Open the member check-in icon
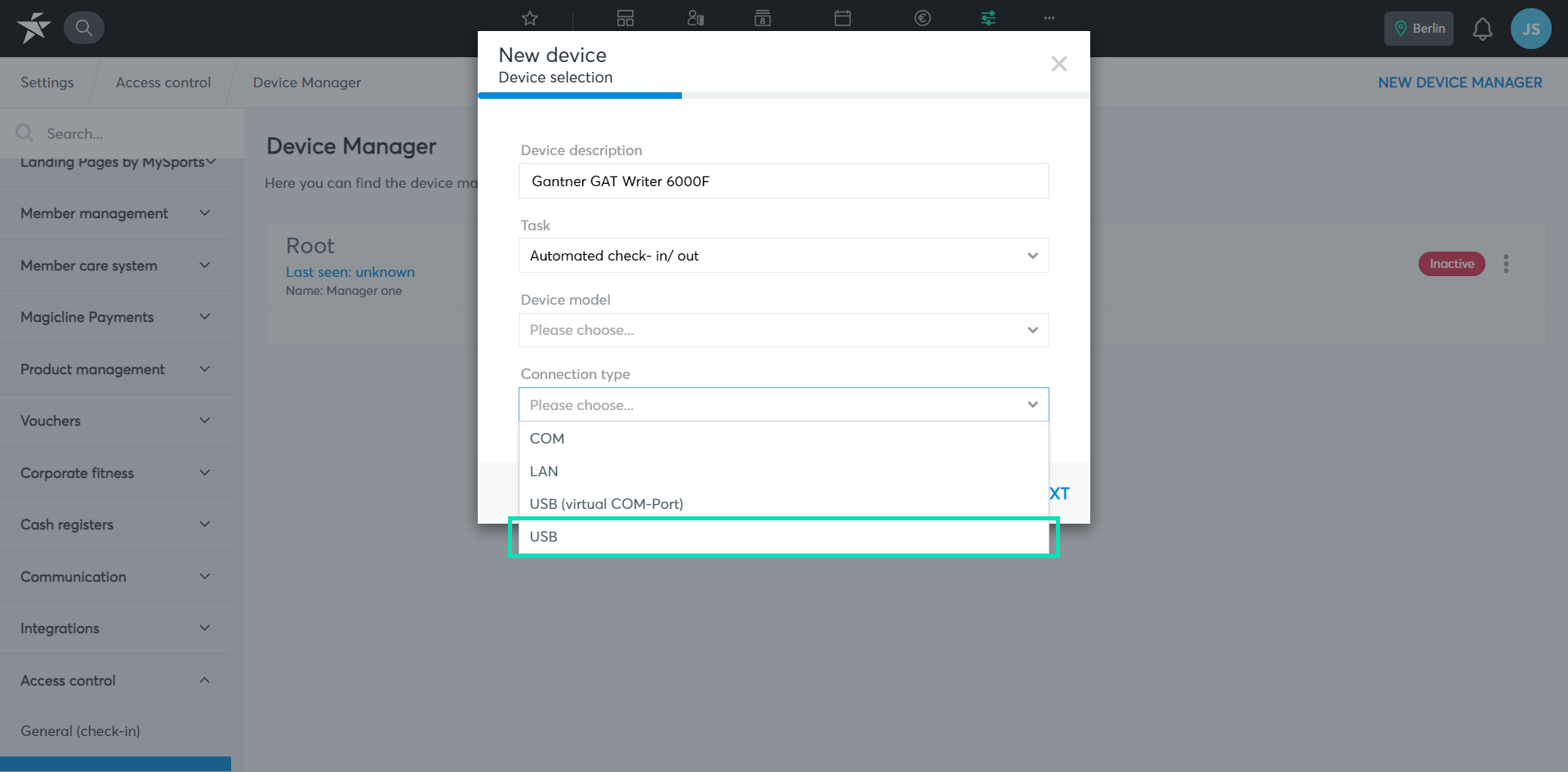Image resolution: width=1568 pixels, height=772 pixels. 695,18
